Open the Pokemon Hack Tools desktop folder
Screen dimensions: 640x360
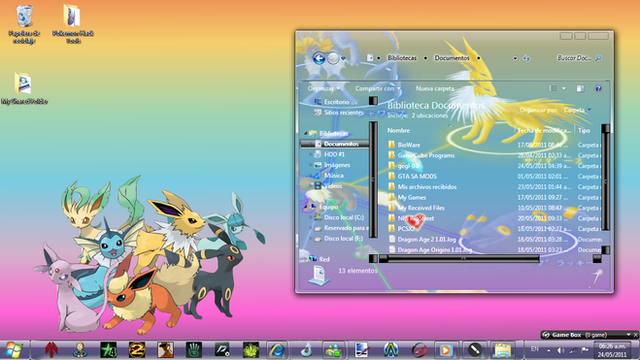[73, 24]
